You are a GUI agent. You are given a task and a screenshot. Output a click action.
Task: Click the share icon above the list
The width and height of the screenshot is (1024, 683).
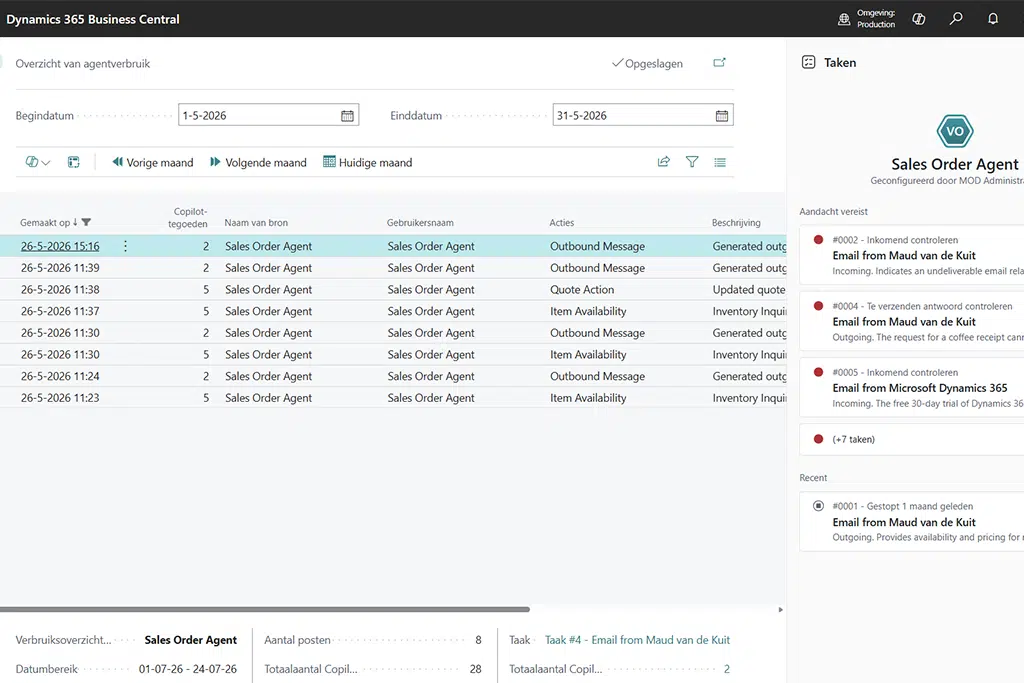coord(664,162)
